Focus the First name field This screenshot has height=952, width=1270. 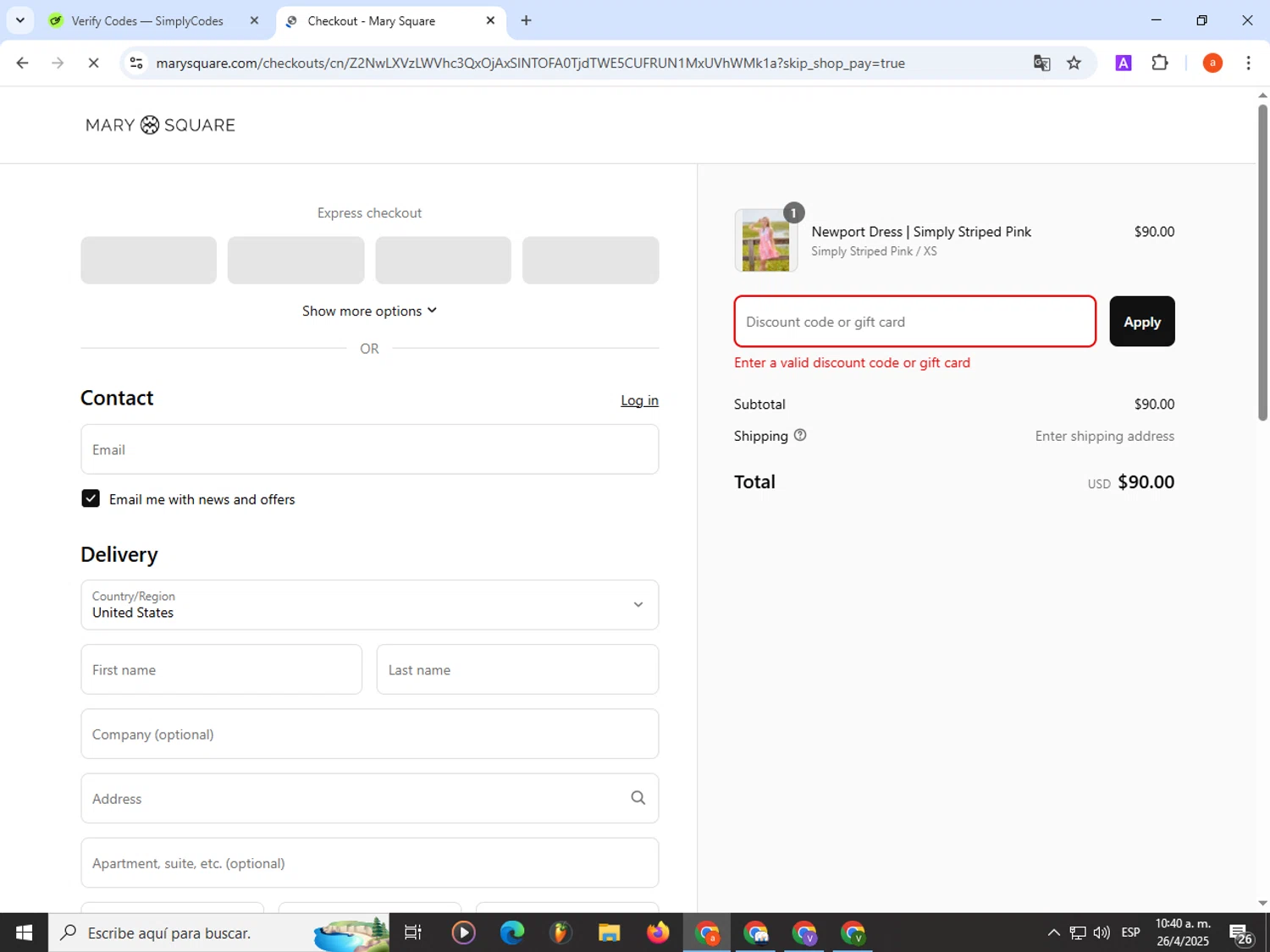click(221, 669)
